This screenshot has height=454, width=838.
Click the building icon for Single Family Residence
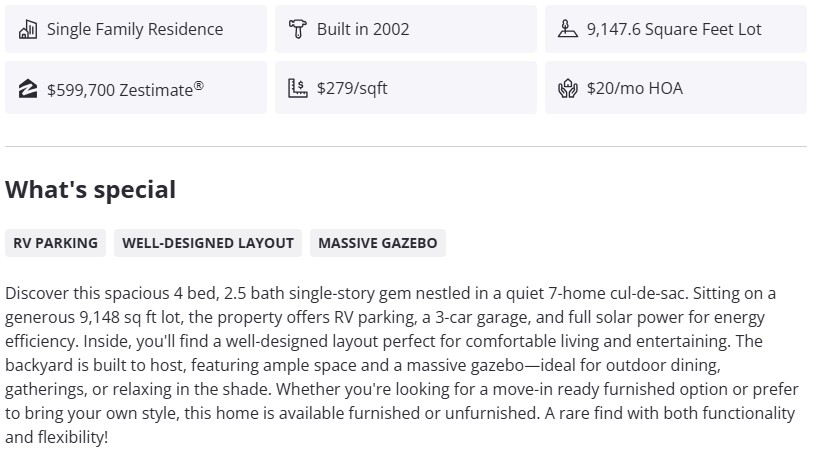[x=28, y=29]
